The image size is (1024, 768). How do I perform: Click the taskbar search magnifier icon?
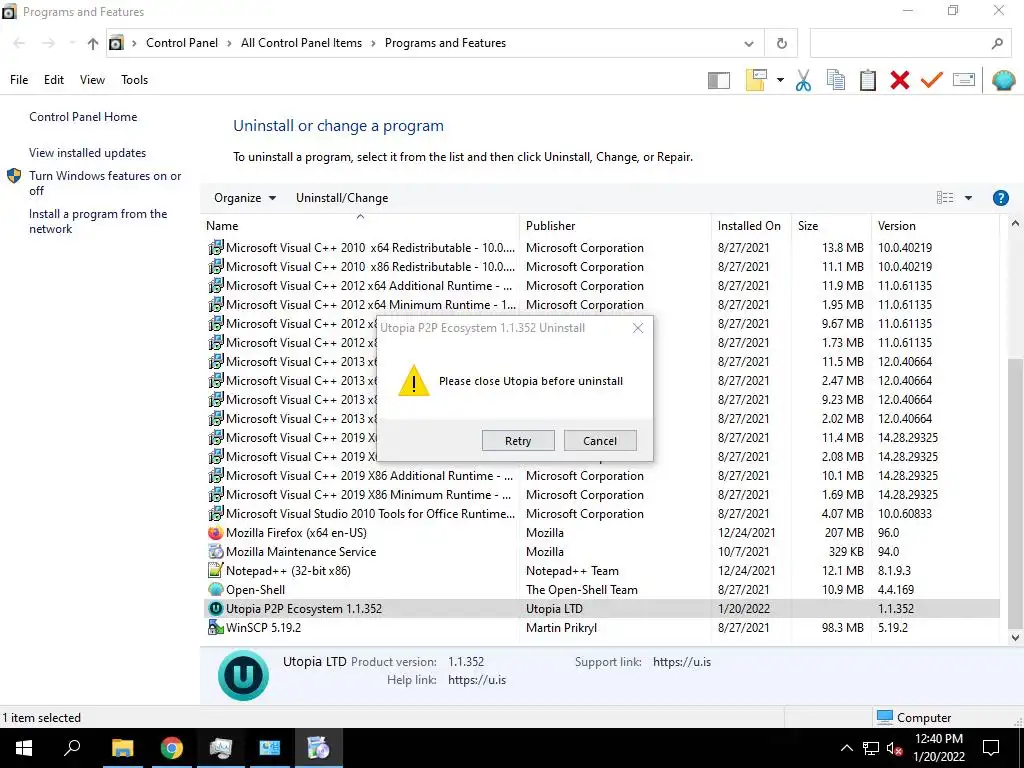(x=72, y=748)
